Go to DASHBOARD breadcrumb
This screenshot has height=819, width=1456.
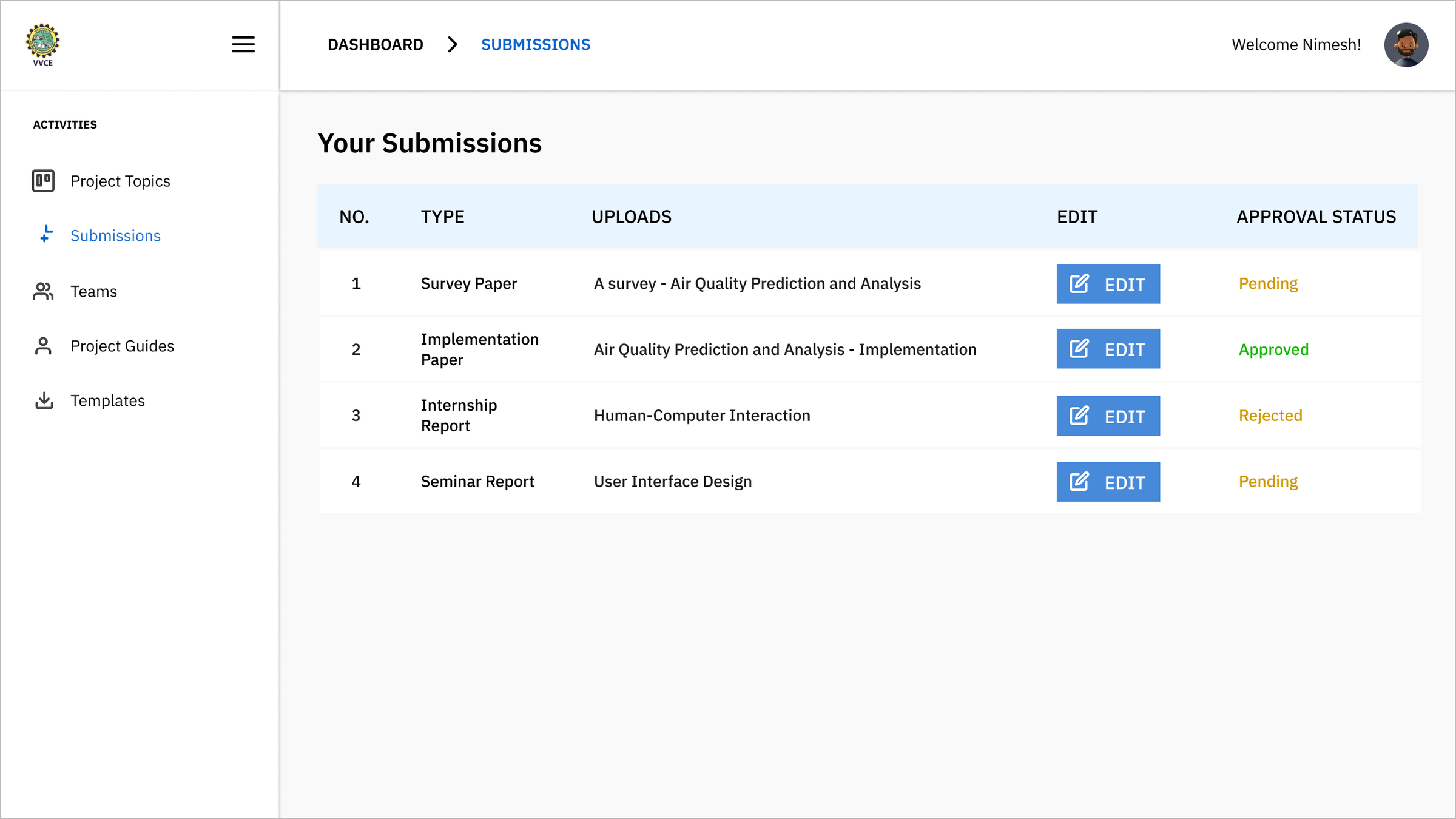[x=375, y=44]
